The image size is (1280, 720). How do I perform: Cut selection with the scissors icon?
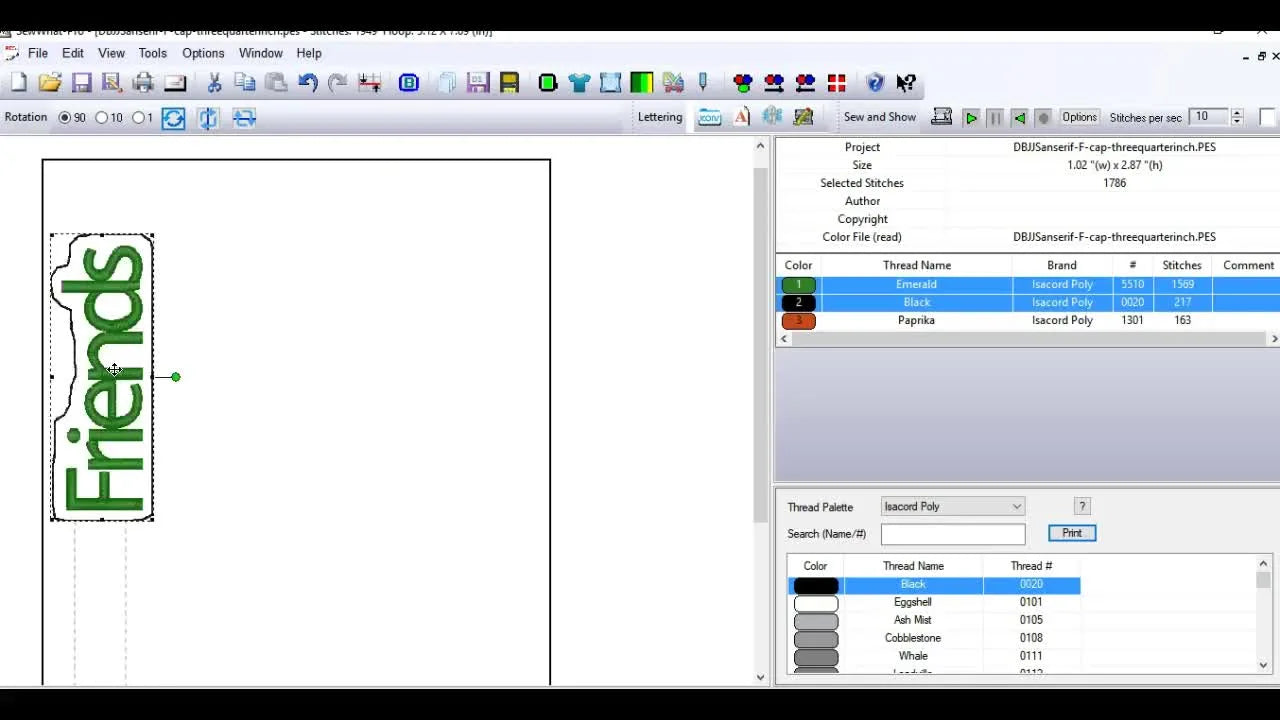[214, 83]
